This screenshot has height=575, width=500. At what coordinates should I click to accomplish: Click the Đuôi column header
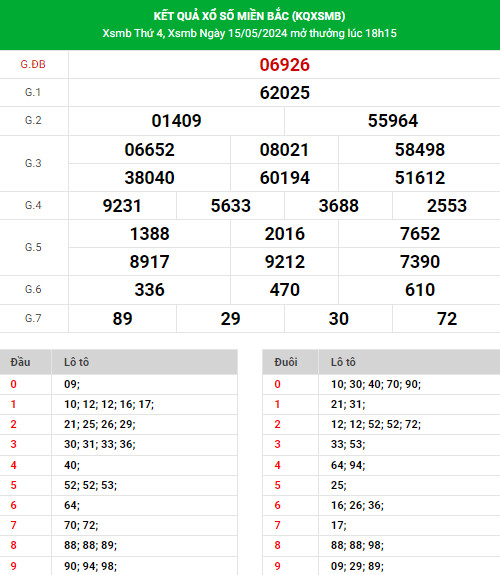[286, 362]
